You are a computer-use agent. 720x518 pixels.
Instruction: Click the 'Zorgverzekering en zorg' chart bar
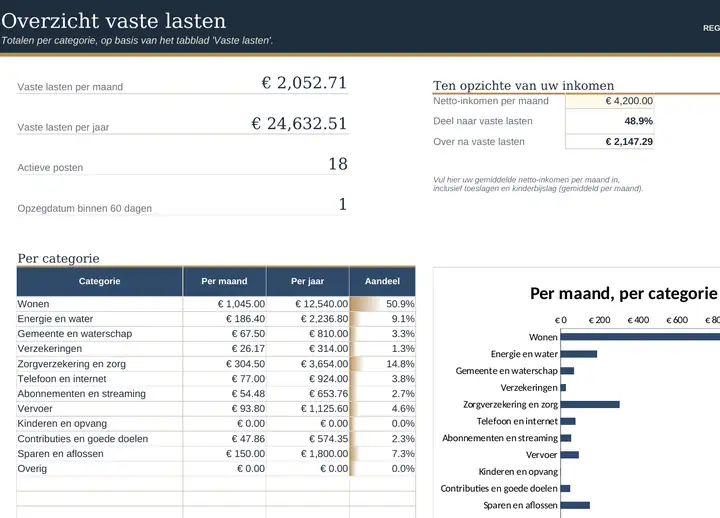point(590,405)
